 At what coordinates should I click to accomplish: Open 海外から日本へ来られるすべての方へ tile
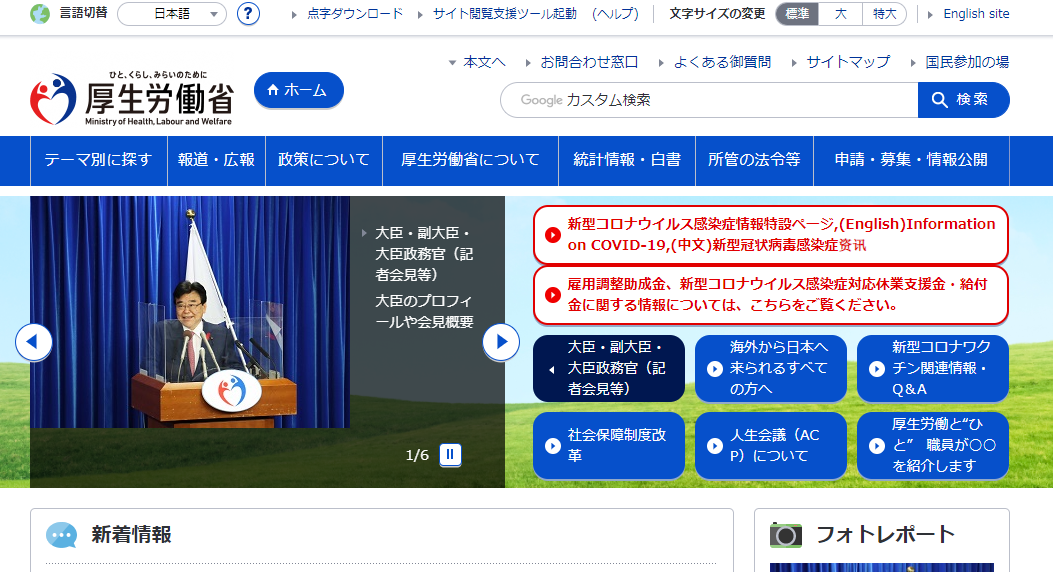click(x=771, y=368)
